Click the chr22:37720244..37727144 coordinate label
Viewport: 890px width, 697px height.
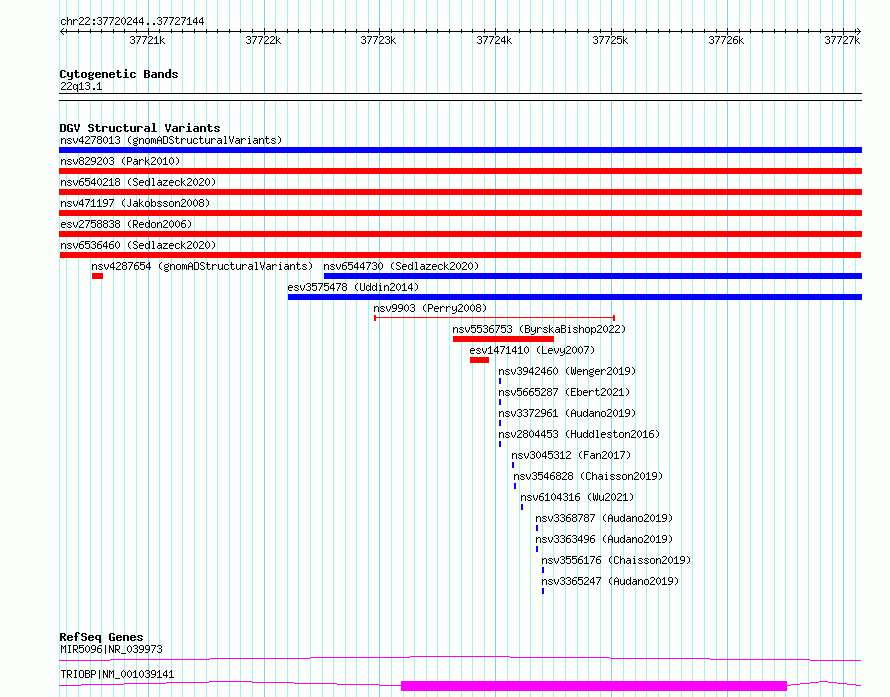132,21
